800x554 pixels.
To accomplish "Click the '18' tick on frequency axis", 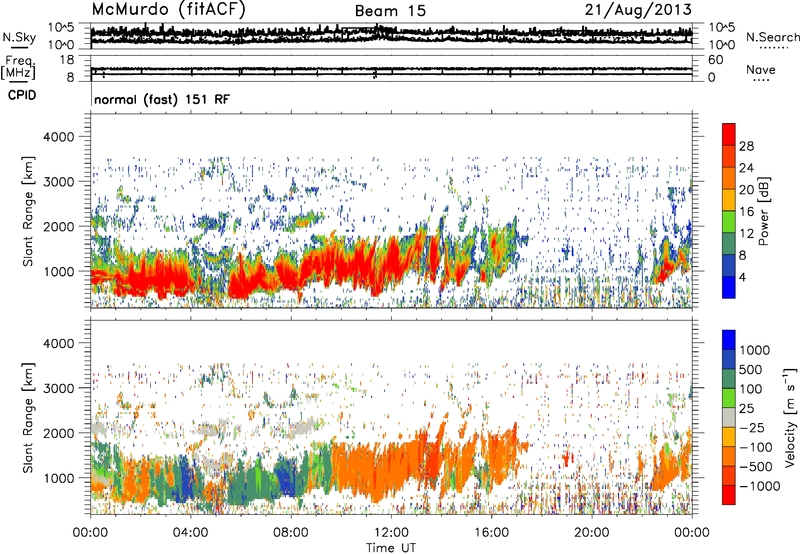I will [x=67, y=60].
